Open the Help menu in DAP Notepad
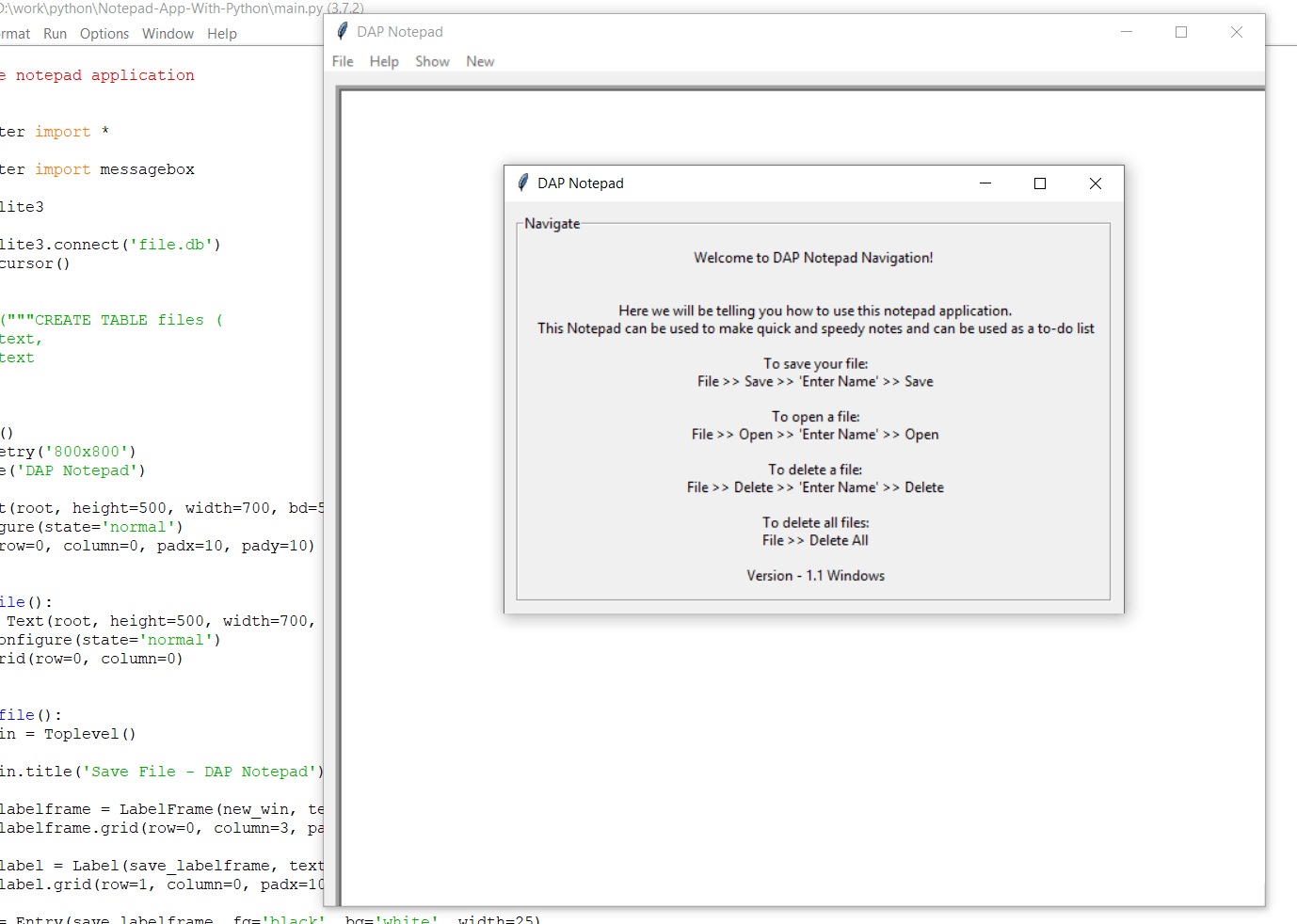The height and width of the screenshot is (924, 1297). [x=384, y=61]
